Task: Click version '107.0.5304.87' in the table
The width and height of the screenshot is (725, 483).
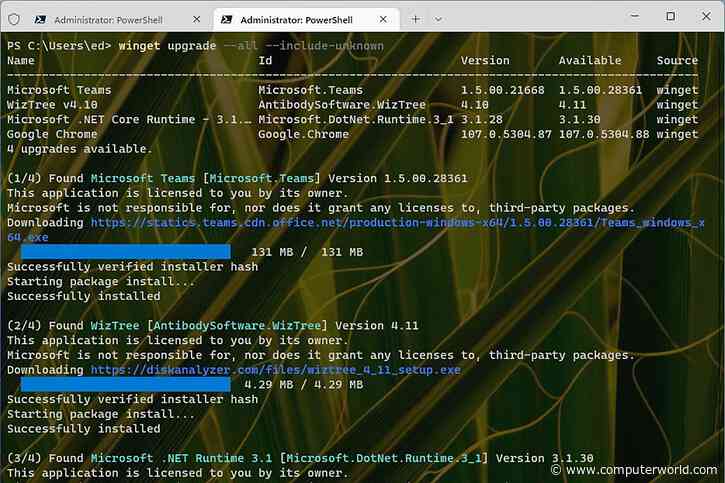Action: (506, 134)
